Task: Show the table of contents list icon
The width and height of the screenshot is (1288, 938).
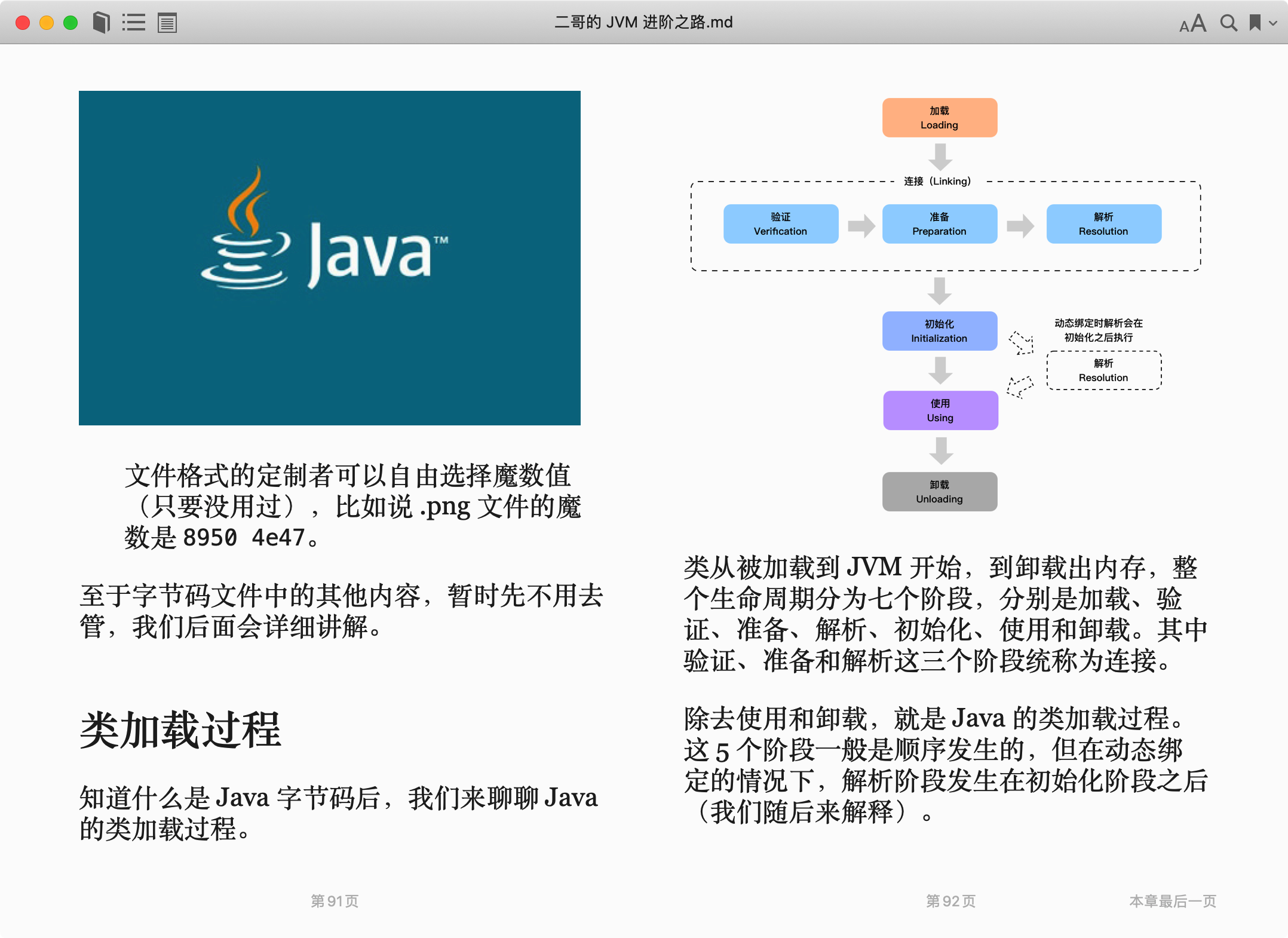Action: tap(134, 22)
